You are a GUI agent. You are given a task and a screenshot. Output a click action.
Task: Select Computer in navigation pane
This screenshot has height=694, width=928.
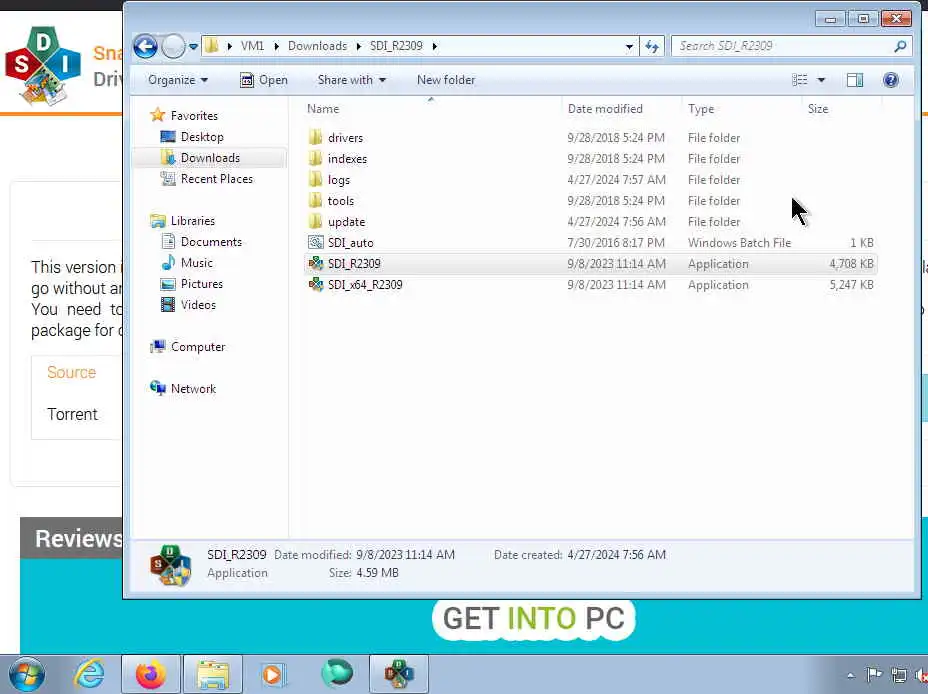(198, 347)
